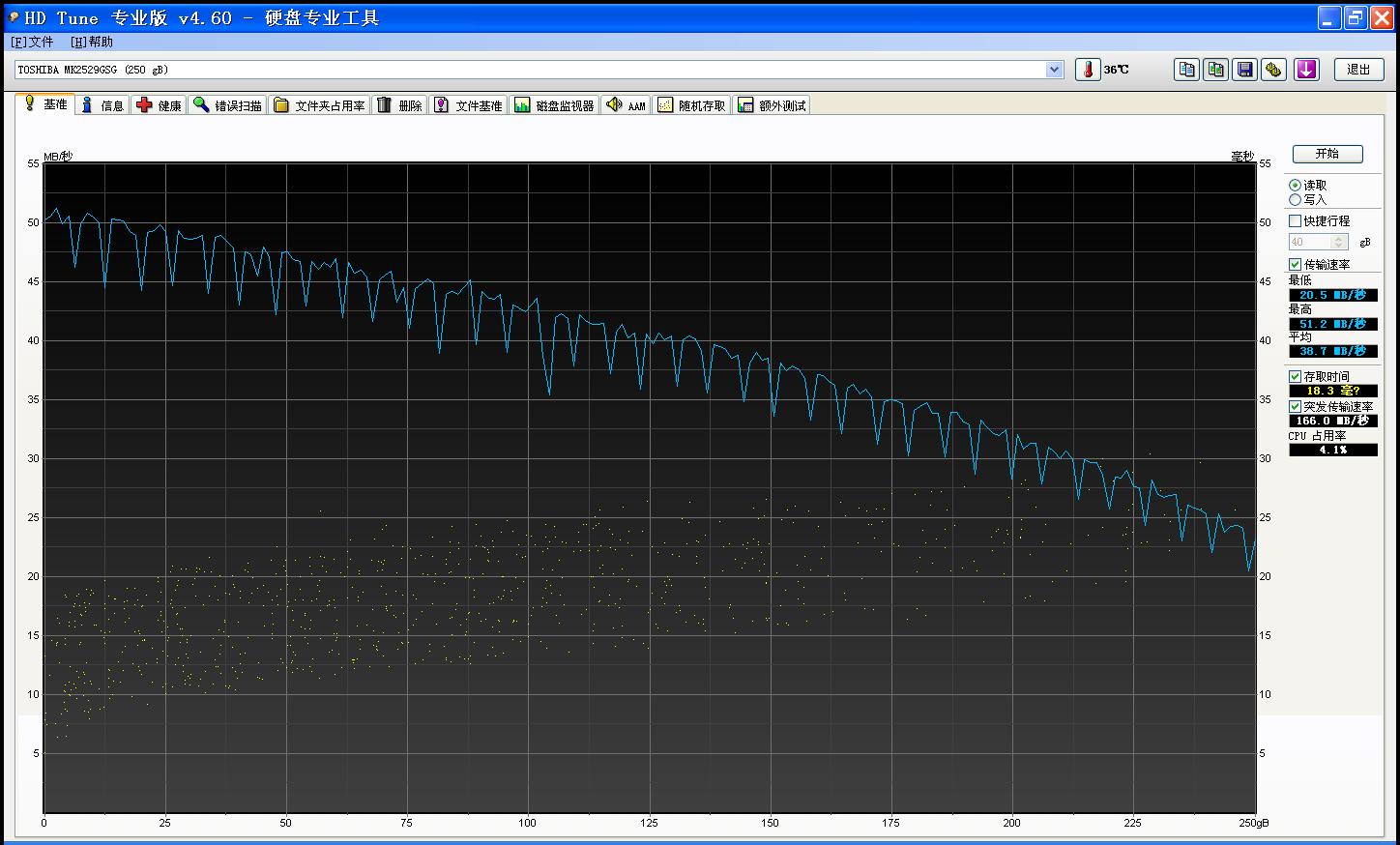The width and height of the screenshot is (1400, 845).
Task: Copy benchmark results as text
Action: tap(1186, 70)
